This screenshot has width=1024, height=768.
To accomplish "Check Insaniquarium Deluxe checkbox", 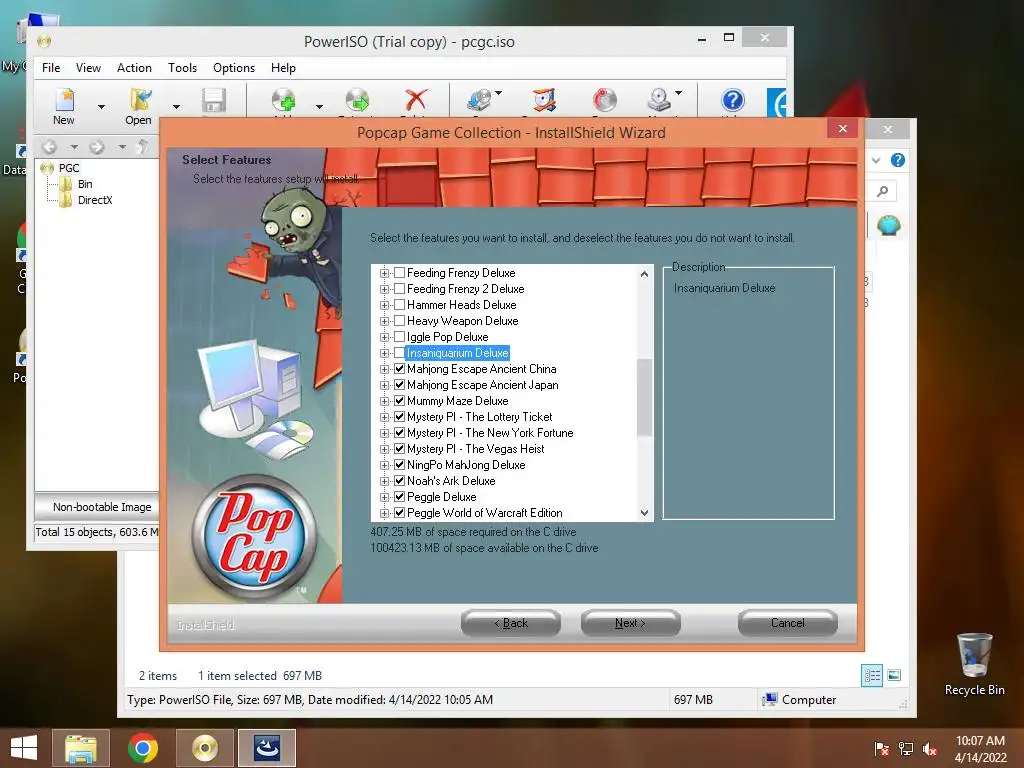I will [x=400, y=353].
